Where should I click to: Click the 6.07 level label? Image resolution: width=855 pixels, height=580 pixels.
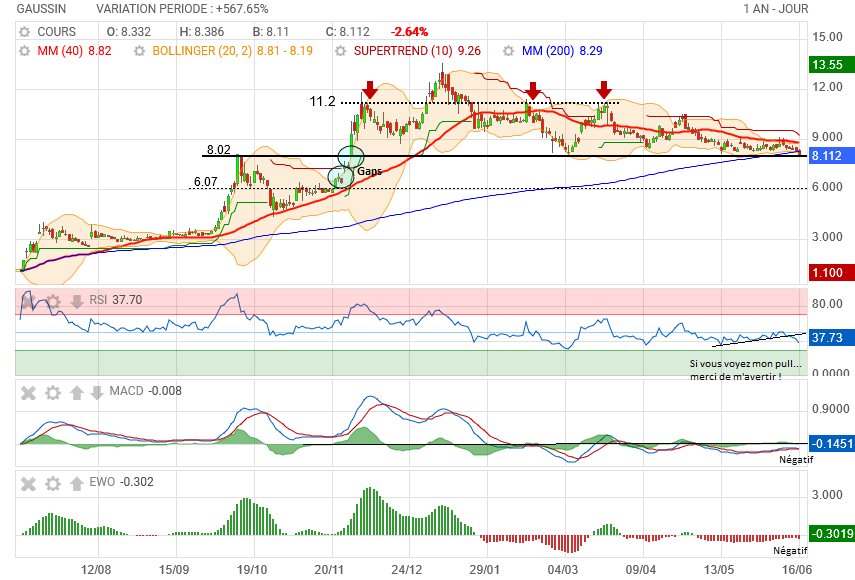206,182
